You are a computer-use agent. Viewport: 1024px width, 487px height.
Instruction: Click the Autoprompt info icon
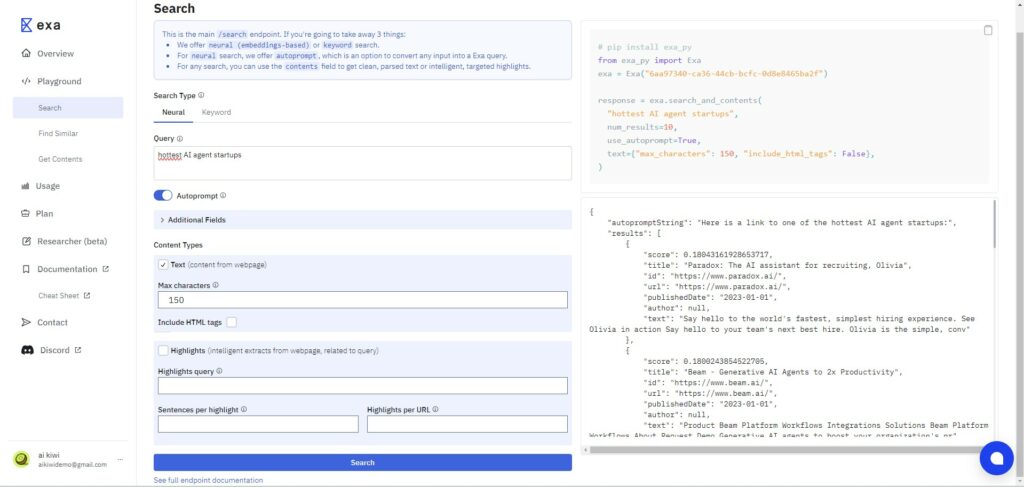point(223,195)
